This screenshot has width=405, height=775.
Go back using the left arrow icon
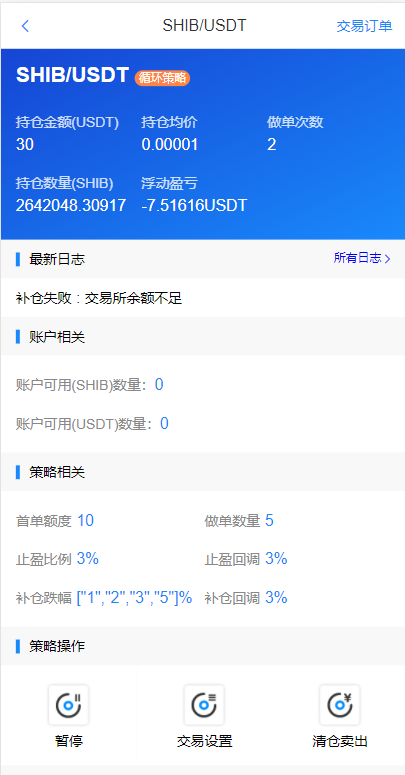(x=25, y=26)
